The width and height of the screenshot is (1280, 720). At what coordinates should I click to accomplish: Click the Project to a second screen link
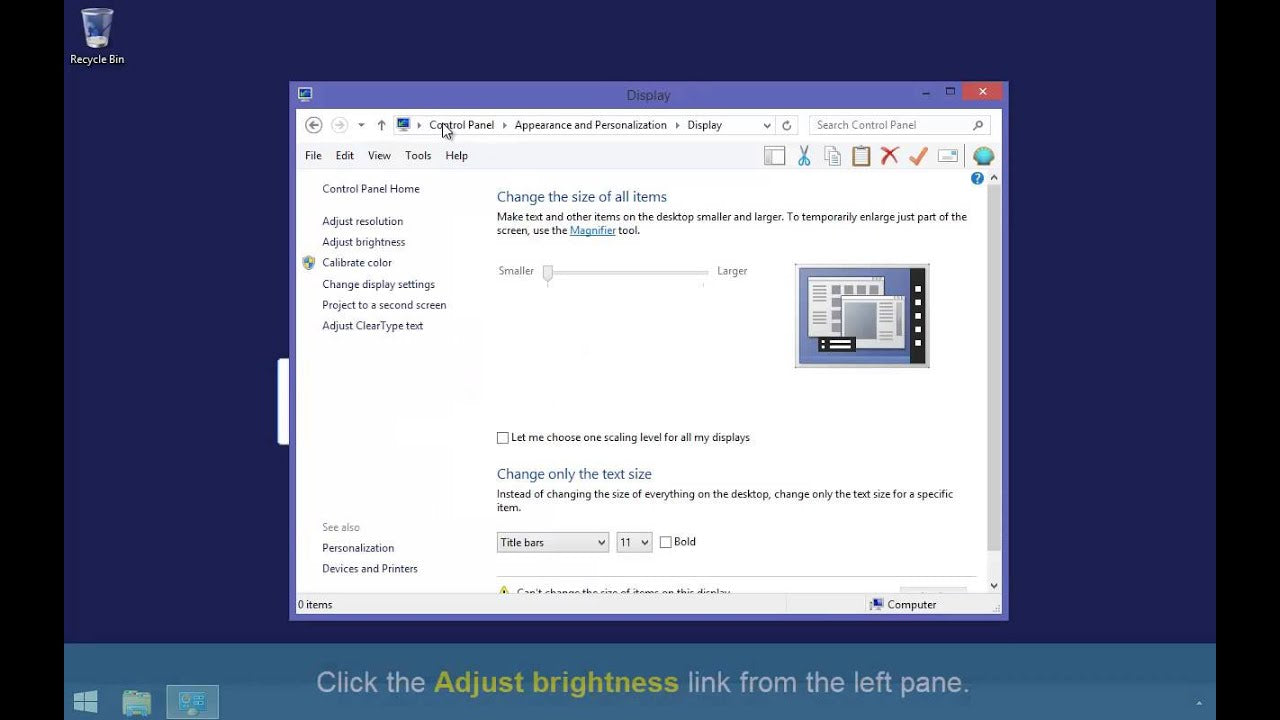point(384,305)
